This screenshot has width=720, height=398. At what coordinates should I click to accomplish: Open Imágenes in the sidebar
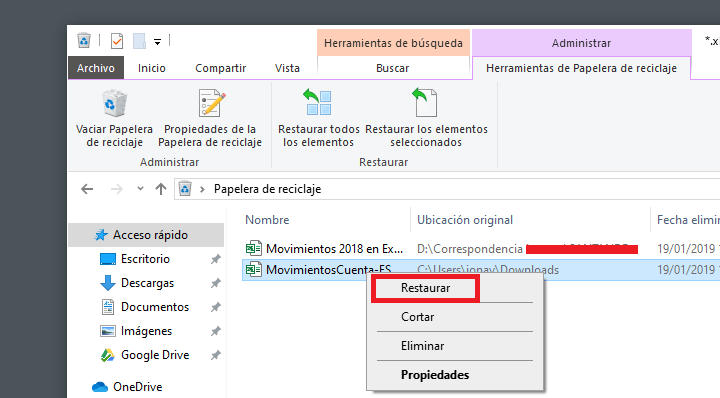pyautogui.click(x=146, y=331)
